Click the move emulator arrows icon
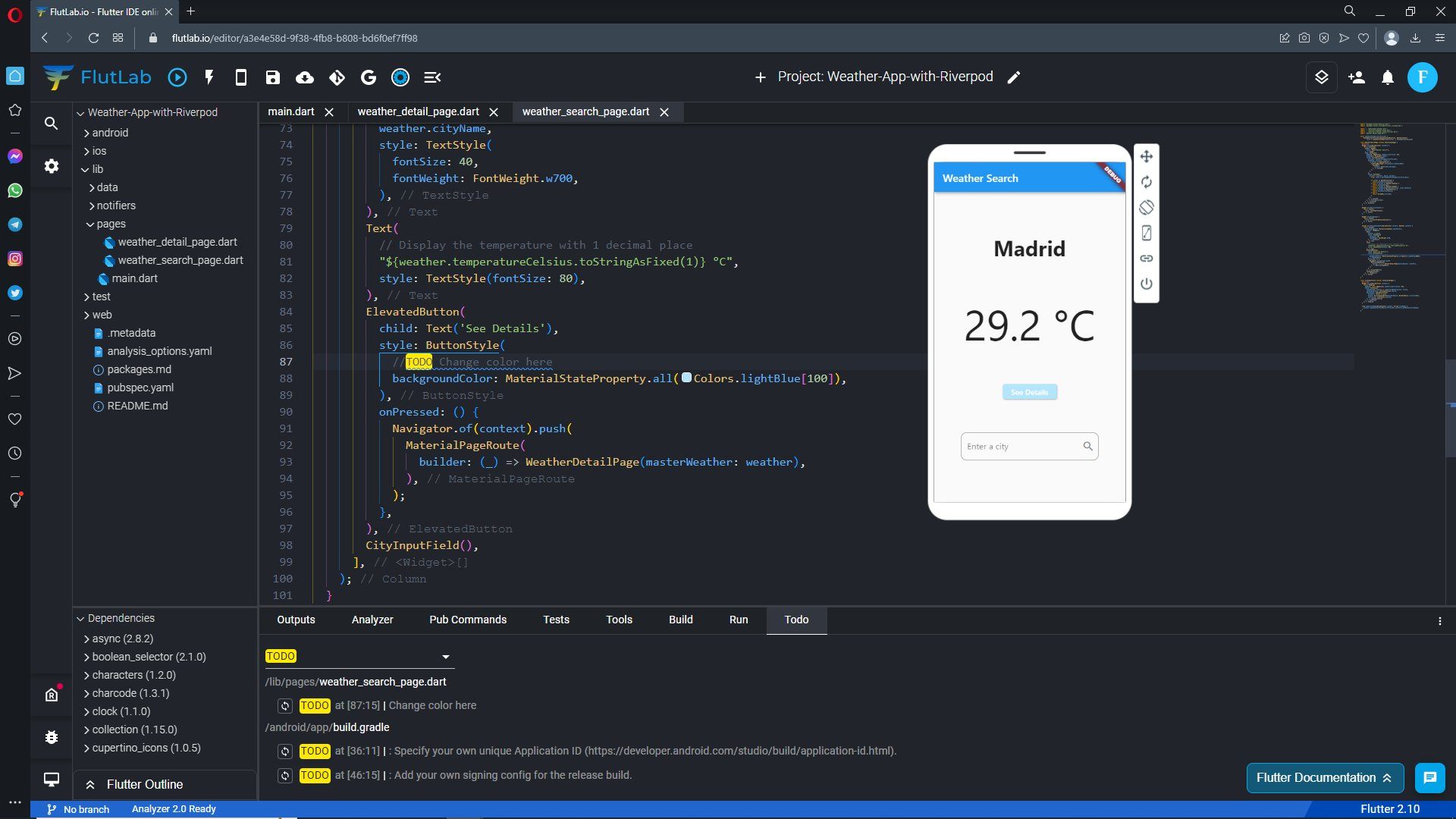The image size is (1456, 819). pyautogui.click(x=1147, y=156)
